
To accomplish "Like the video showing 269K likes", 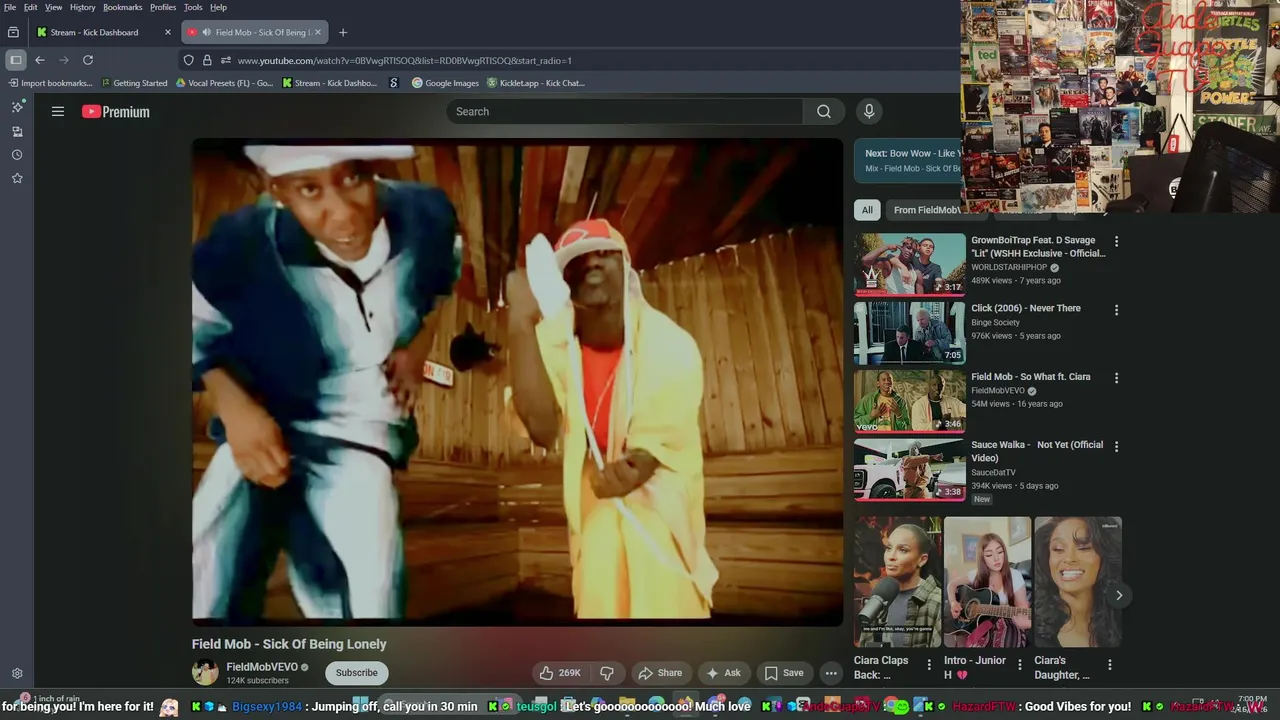I will tap(560, 673).
